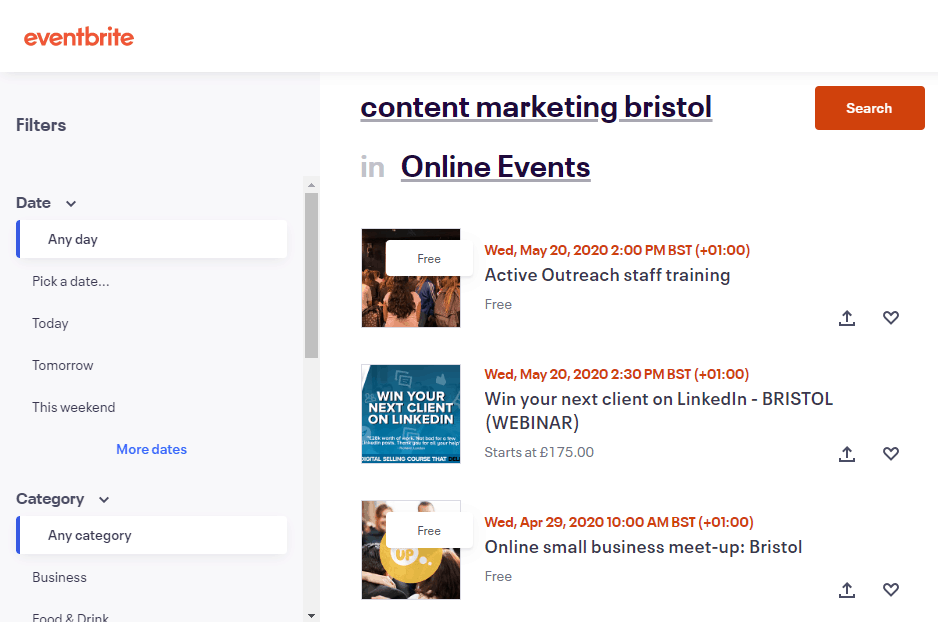Click the Eventbrite logo
Image resolution: width=938 pixels, height=622 pixels.
(79, 37)
